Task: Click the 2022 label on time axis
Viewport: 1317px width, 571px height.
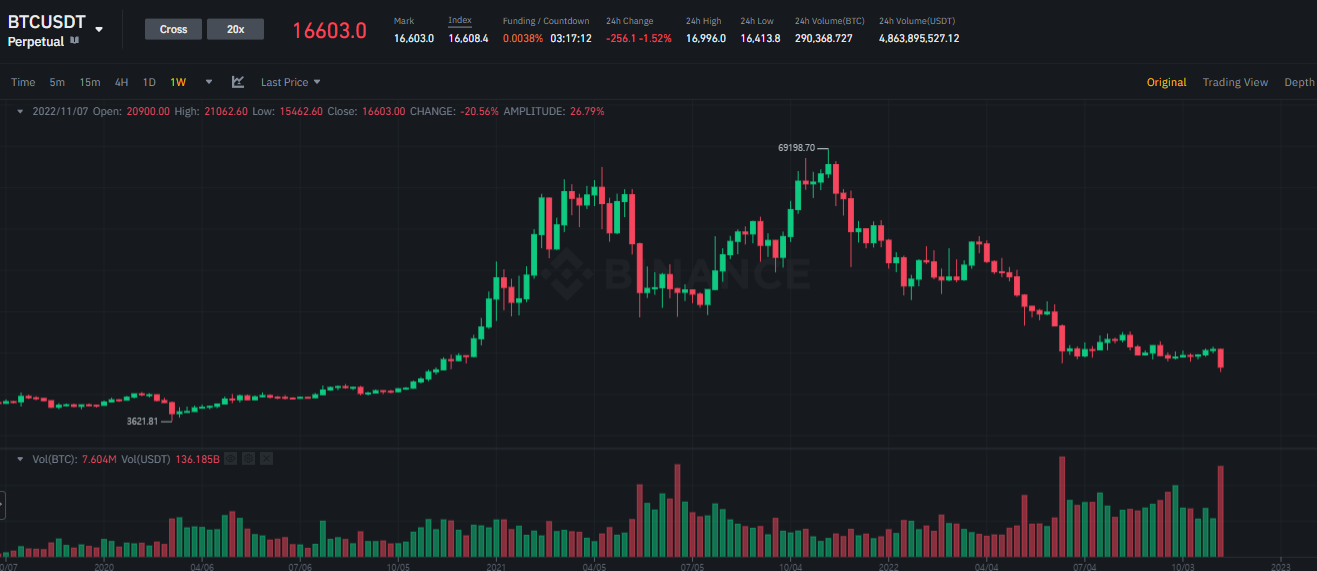Action: click(x=889, y=565)
